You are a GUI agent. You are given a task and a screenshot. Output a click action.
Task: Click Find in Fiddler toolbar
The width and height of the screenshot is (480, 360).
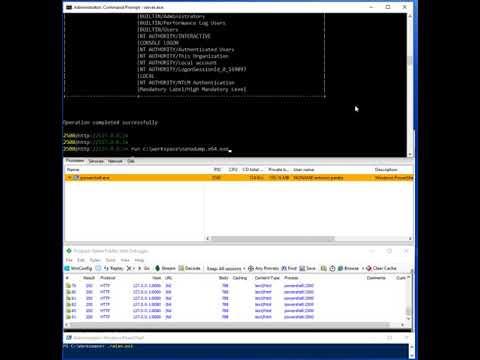pos(289,268)
